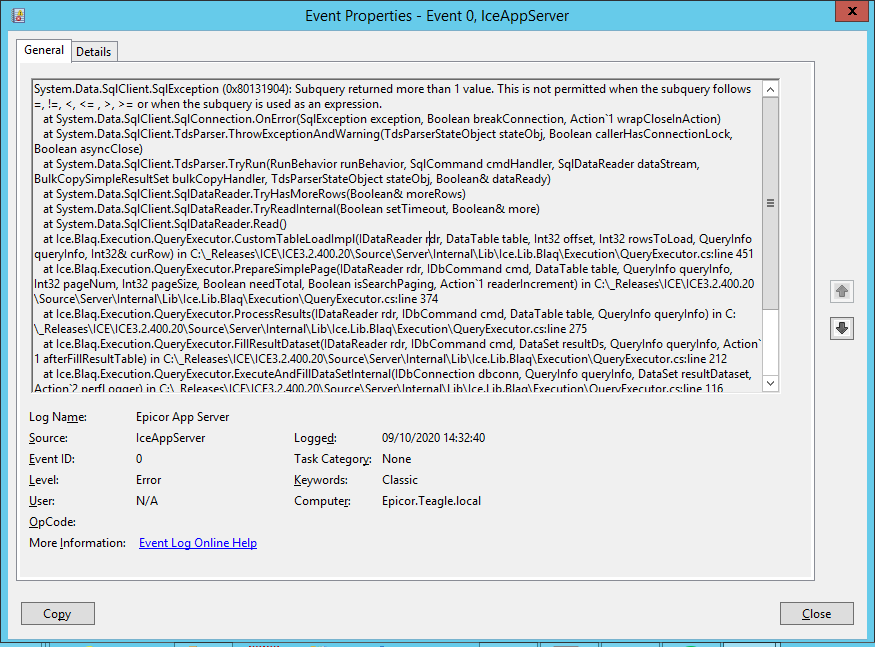Open Event Log Online Help link

pyautogui.click(x=198, y=543)
